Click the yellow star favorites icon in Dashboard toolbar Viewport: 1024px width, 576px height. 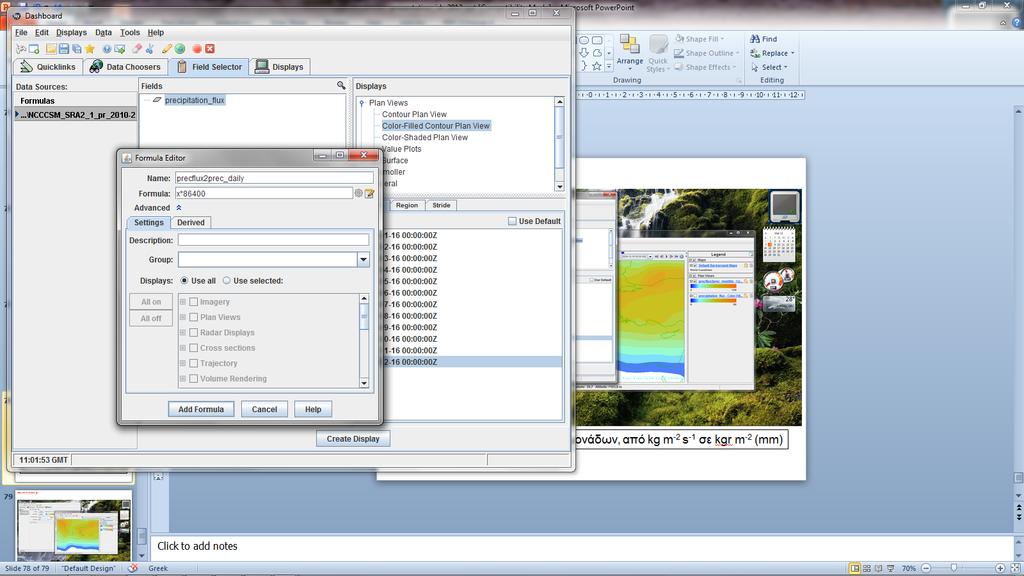pos(90,49)
